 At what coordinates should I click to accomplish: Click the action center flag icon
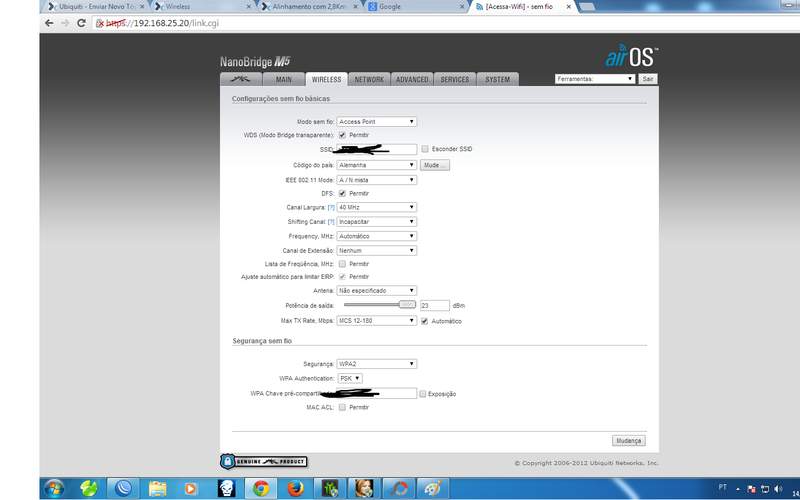tap(751, 489)
